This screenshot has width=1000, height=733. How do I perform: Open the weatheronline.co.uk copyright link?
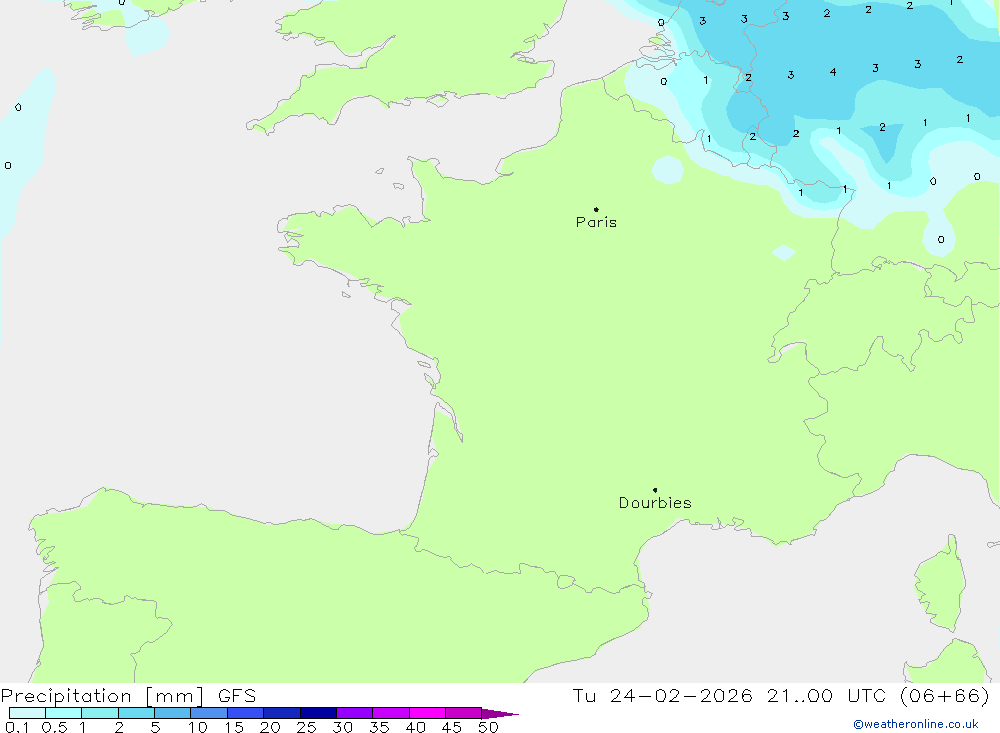tap(916, 724)
